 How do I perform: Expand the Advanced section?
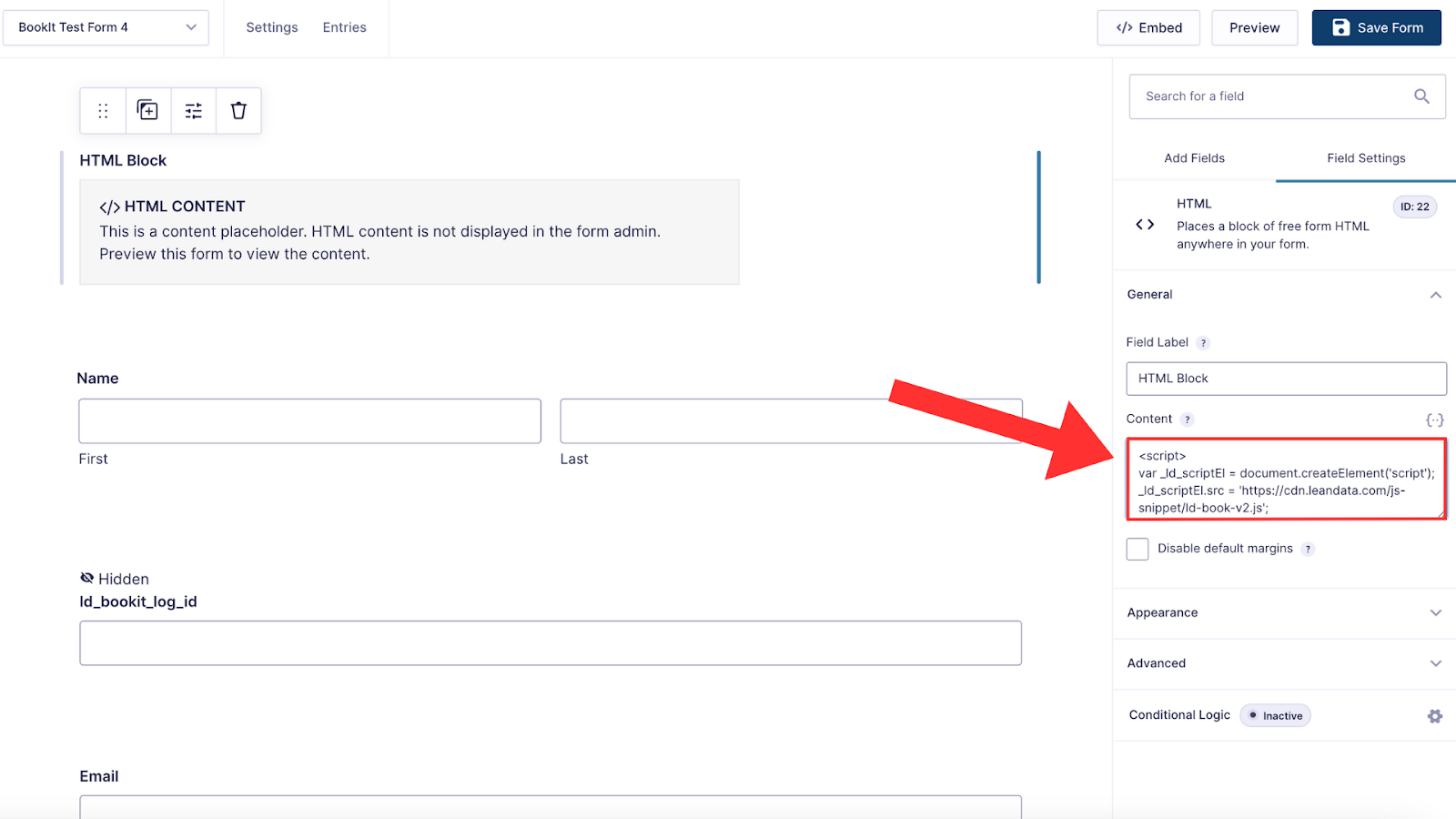[x=1284, y=663]
